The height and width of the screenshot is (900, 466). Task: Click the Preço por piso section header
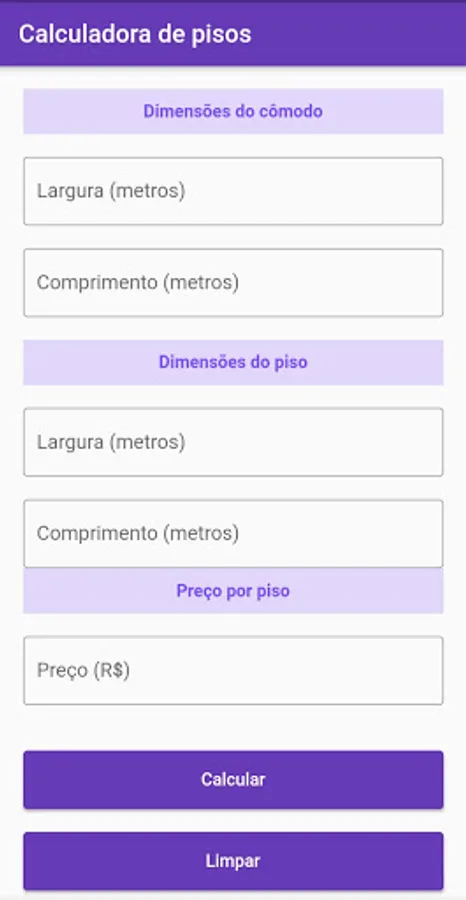tap(233, 591)
